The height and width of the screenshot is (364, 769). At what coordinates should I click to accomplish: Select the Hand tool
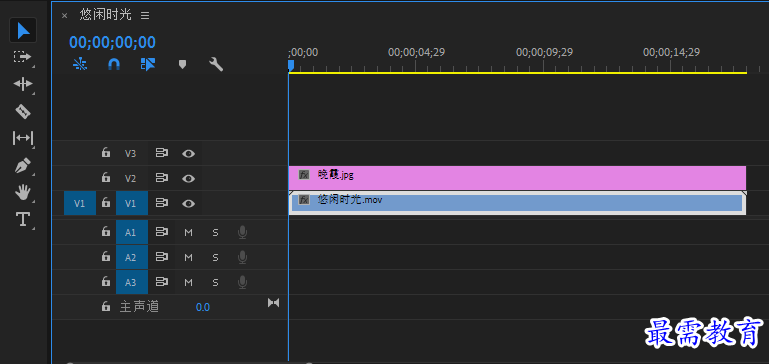pyautogui.click(x=23, y=192)
